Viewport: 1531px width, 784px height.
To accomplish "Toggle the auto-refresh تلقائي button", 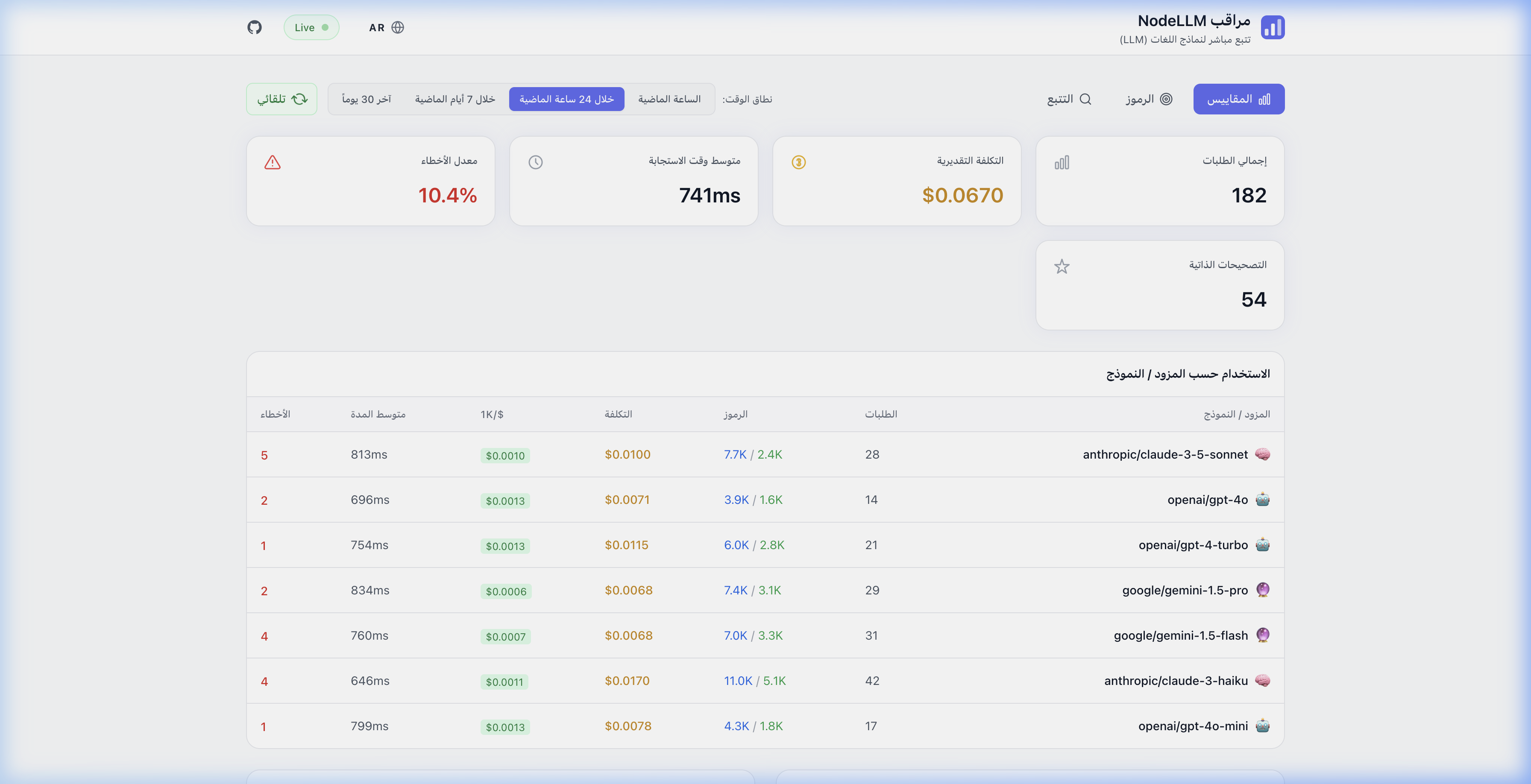I will coord(282,99).
